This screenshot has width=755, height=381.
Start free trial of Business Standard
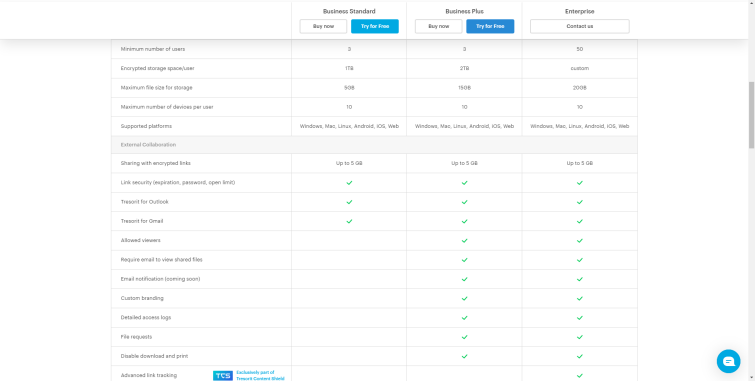375,26
